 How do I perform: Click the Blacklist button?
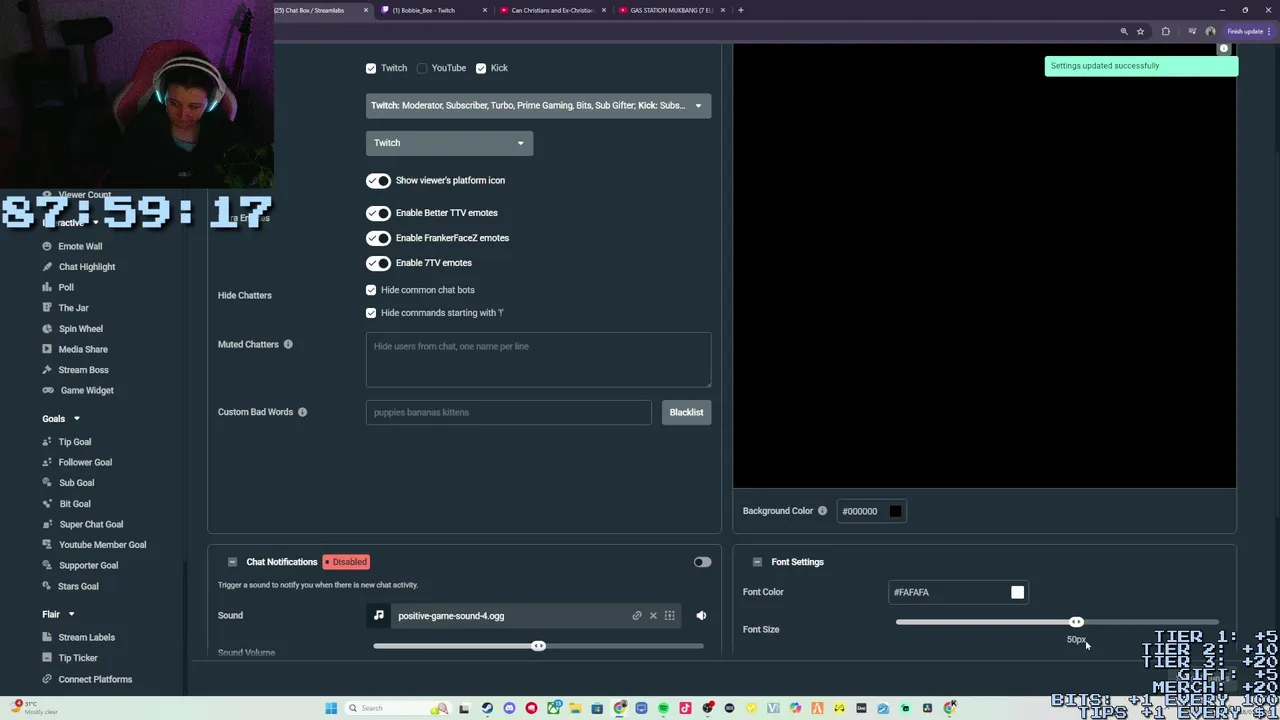click(x=686, y=412)
